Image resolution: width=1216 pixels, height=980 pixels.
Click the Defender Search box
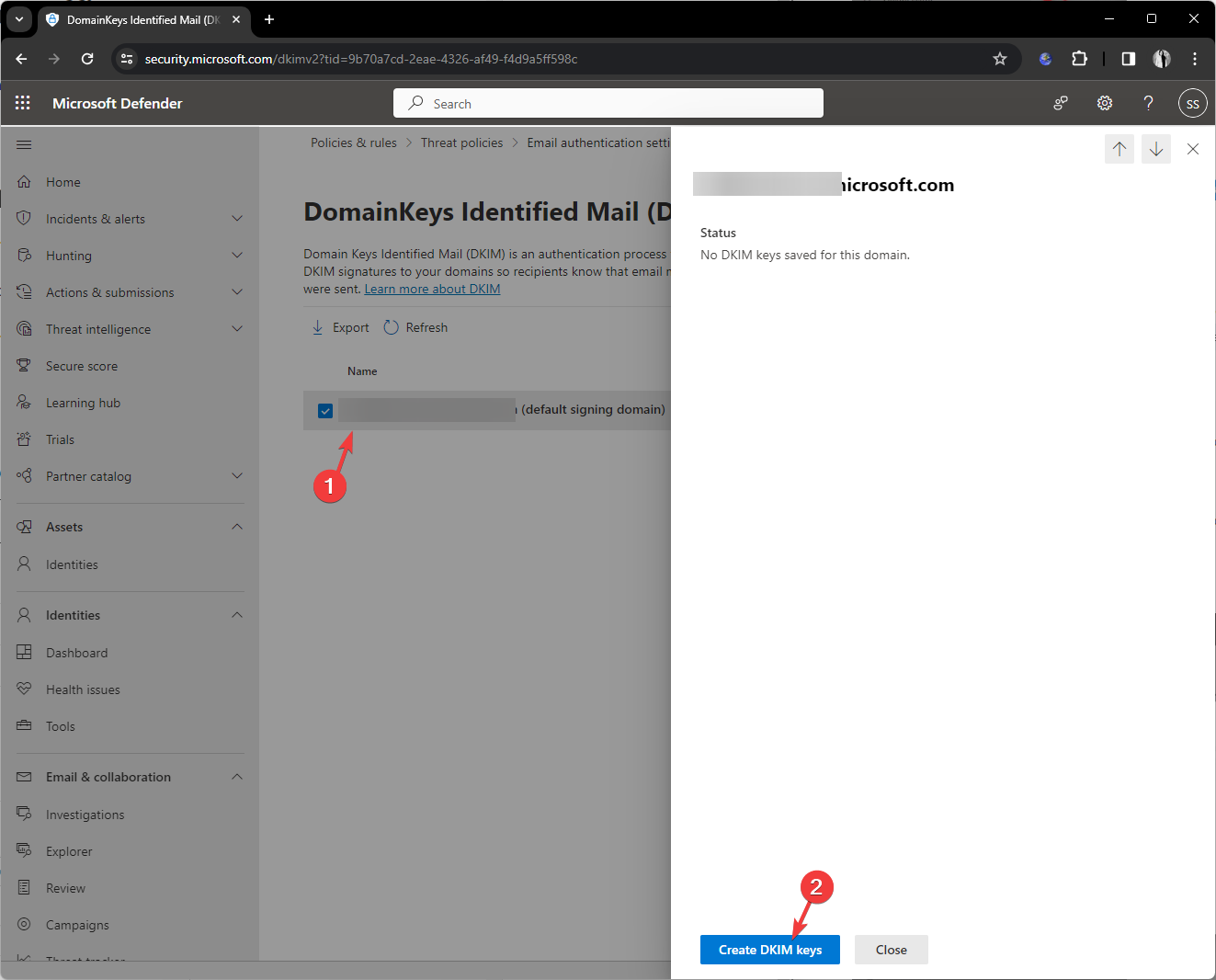608,103
